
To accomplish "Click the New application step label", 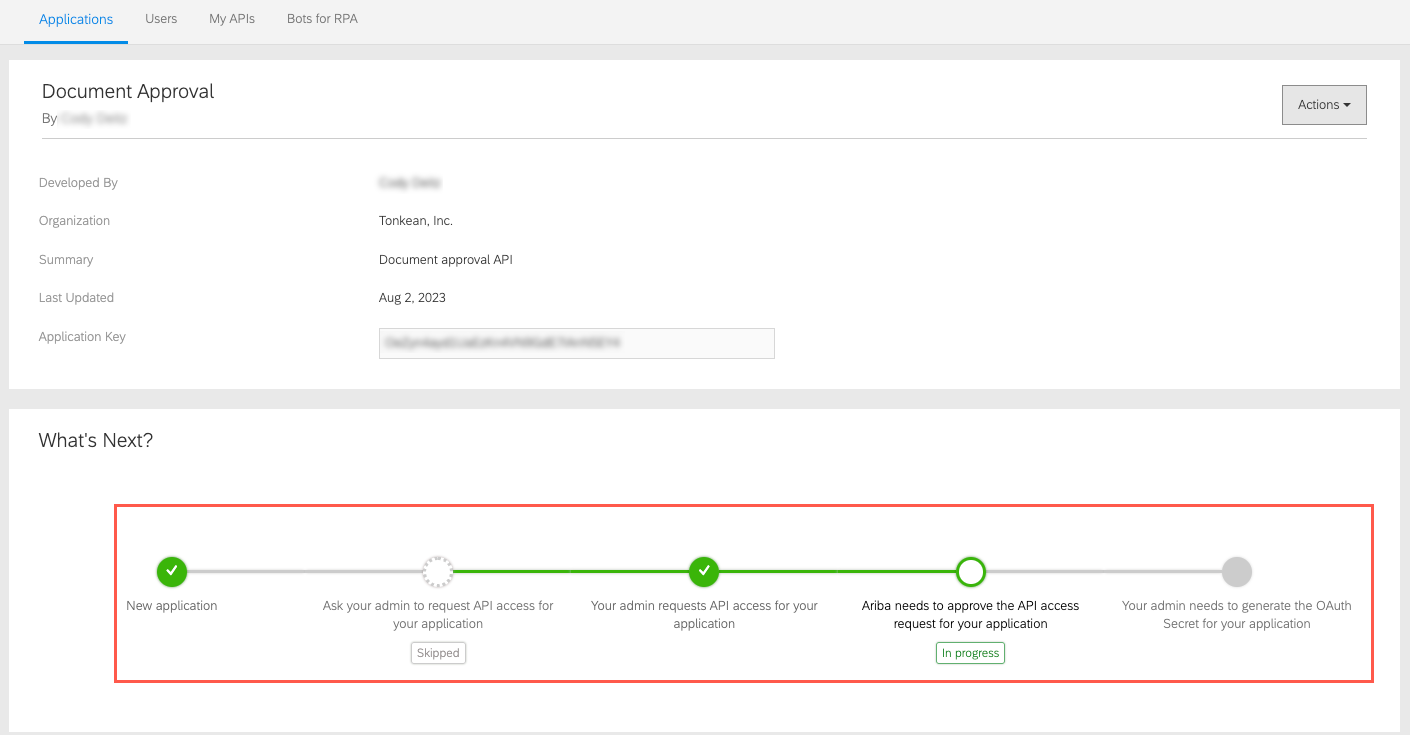I will (x=172, y=606).
